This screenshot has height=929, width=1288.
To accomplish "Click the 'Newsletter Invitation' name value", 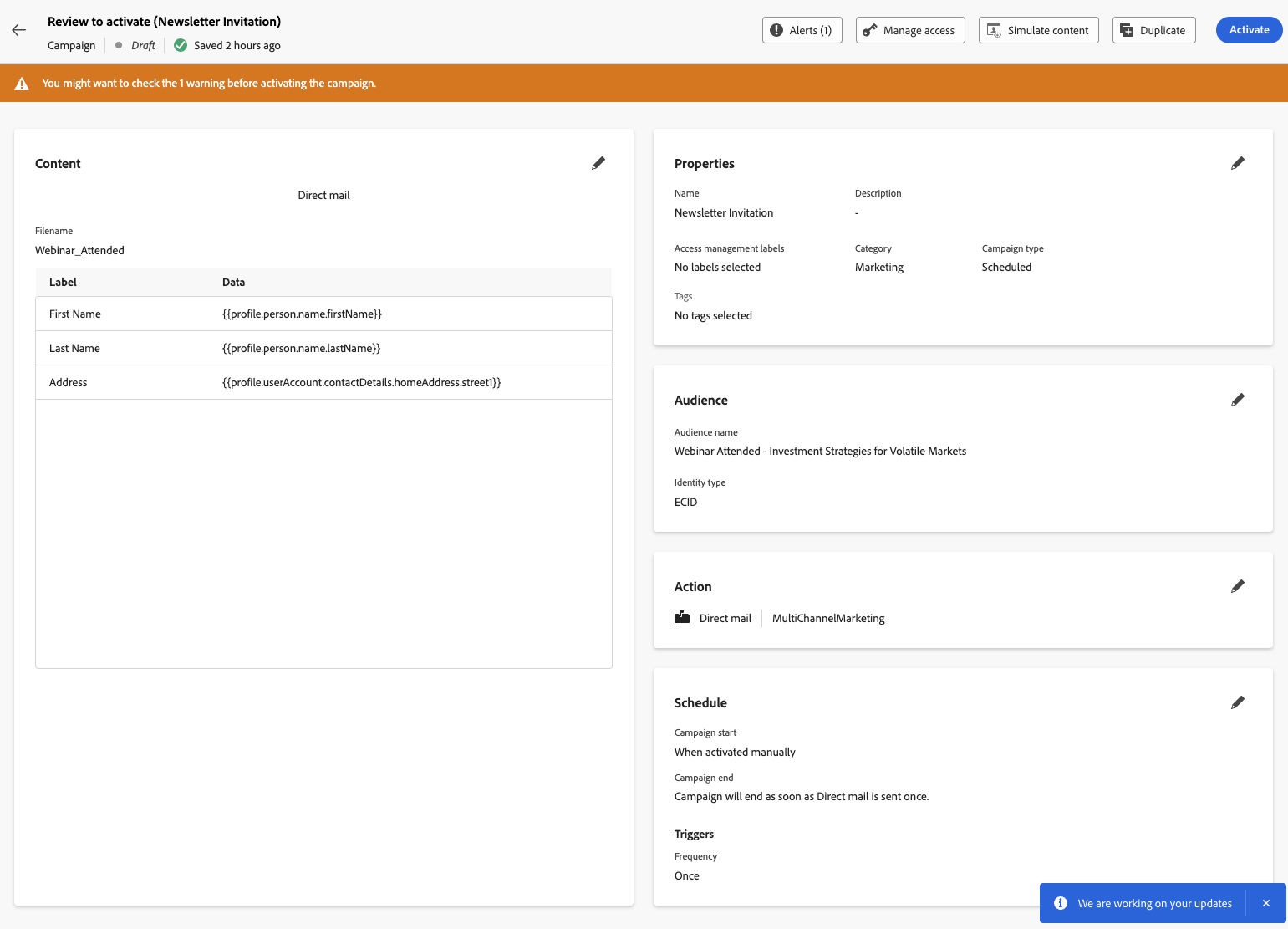I will click(x=724, y=212).
